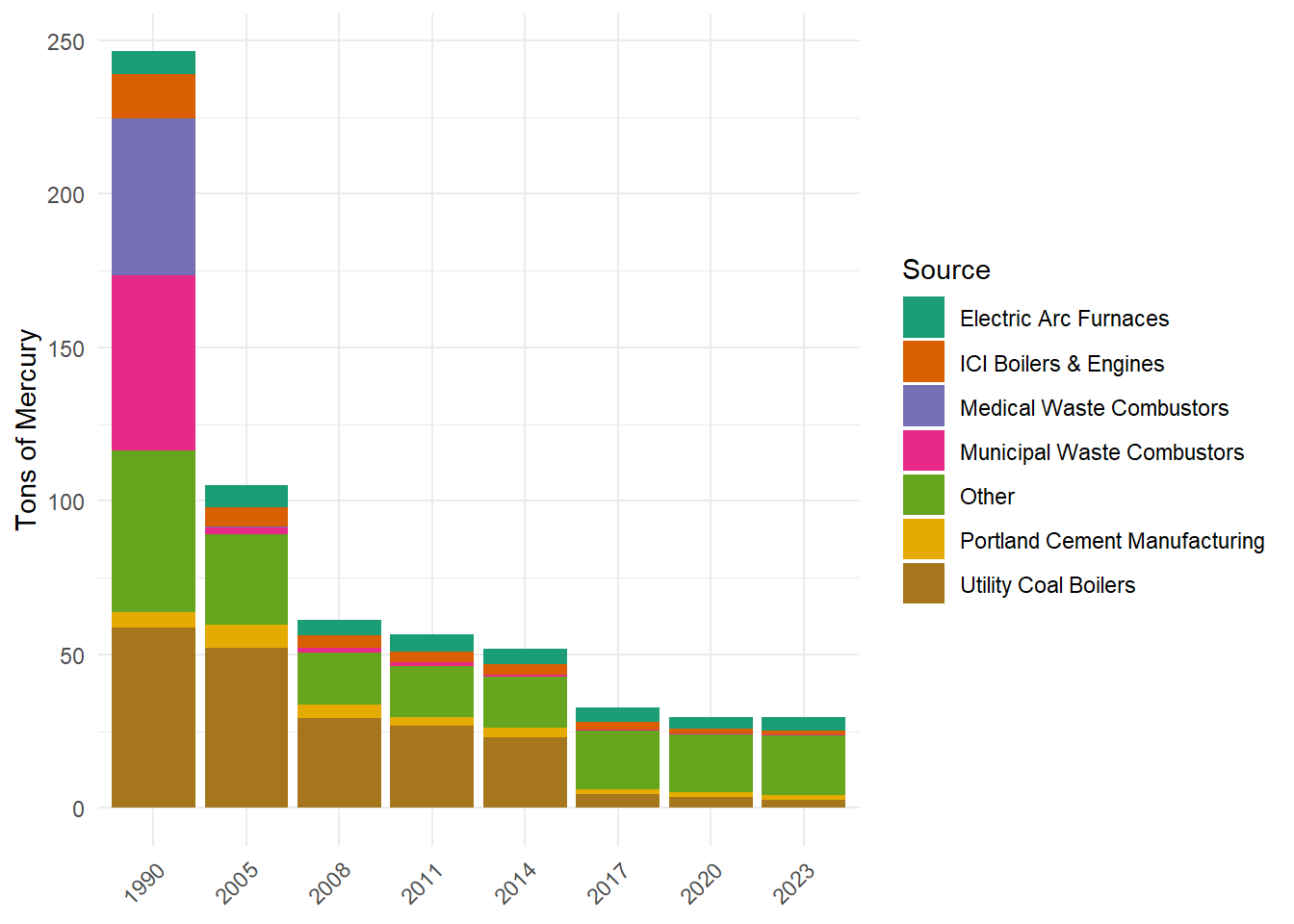The width and height of the screenshot is (1294, 924).
Task: Select the brown Utility Coal segment of 2005 bar
Action: 246,728
